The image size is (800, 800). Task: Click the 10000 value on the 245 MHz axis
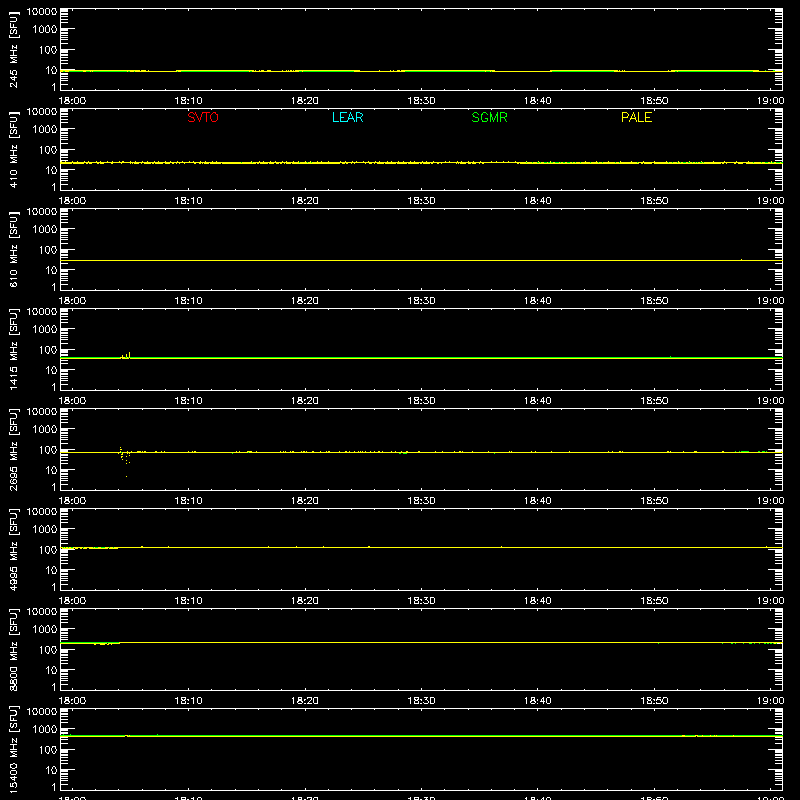[42, 12]
